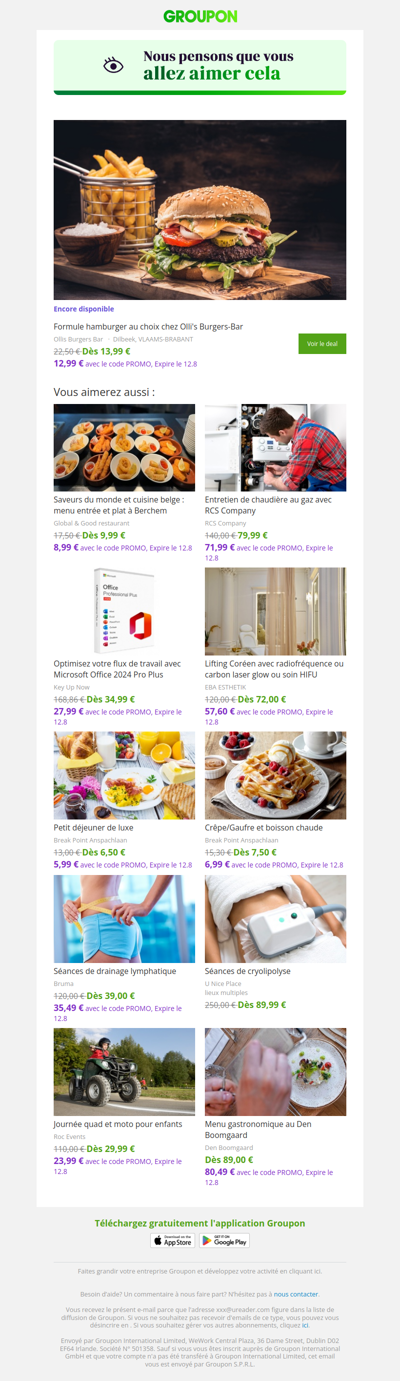Viewport: 400px width, 1381px height.
Task: Click 'Journée quad et moto pour enfants' title
Action: pos(118,1124)
